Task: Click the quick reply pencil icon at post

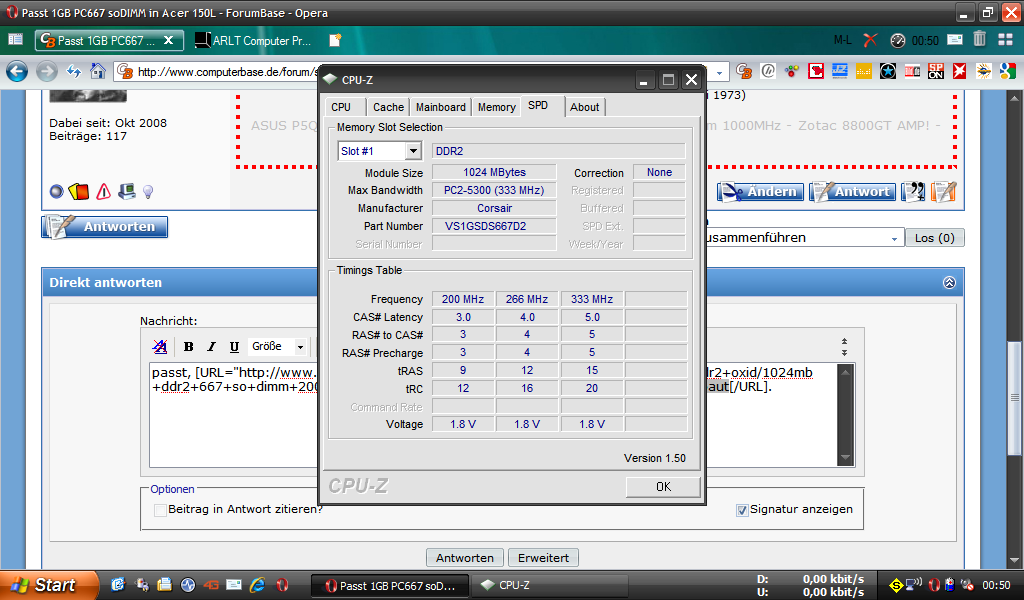Action: (944, 191)
